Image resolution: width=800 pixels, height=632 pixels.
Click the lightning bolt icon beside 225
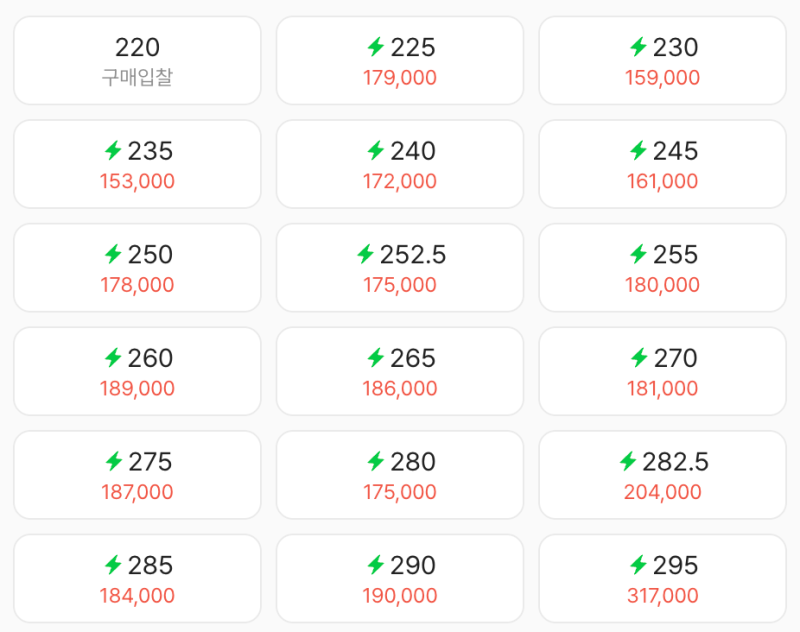click(x=376, y=47)
